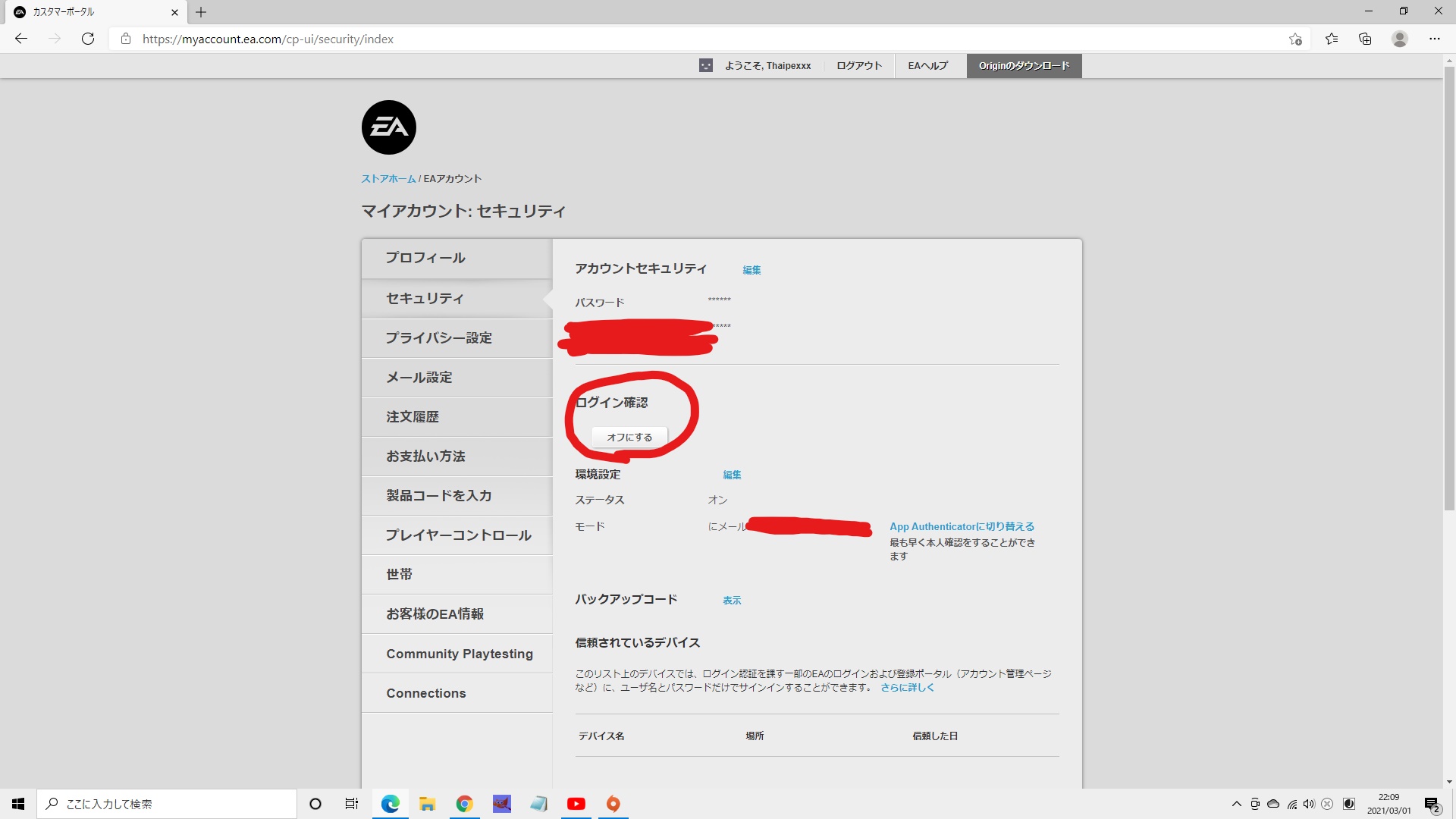This screenshot has height=819, width=1456.
Task: Click 信頼した日 column header
Action: click(x=935, y=736)
